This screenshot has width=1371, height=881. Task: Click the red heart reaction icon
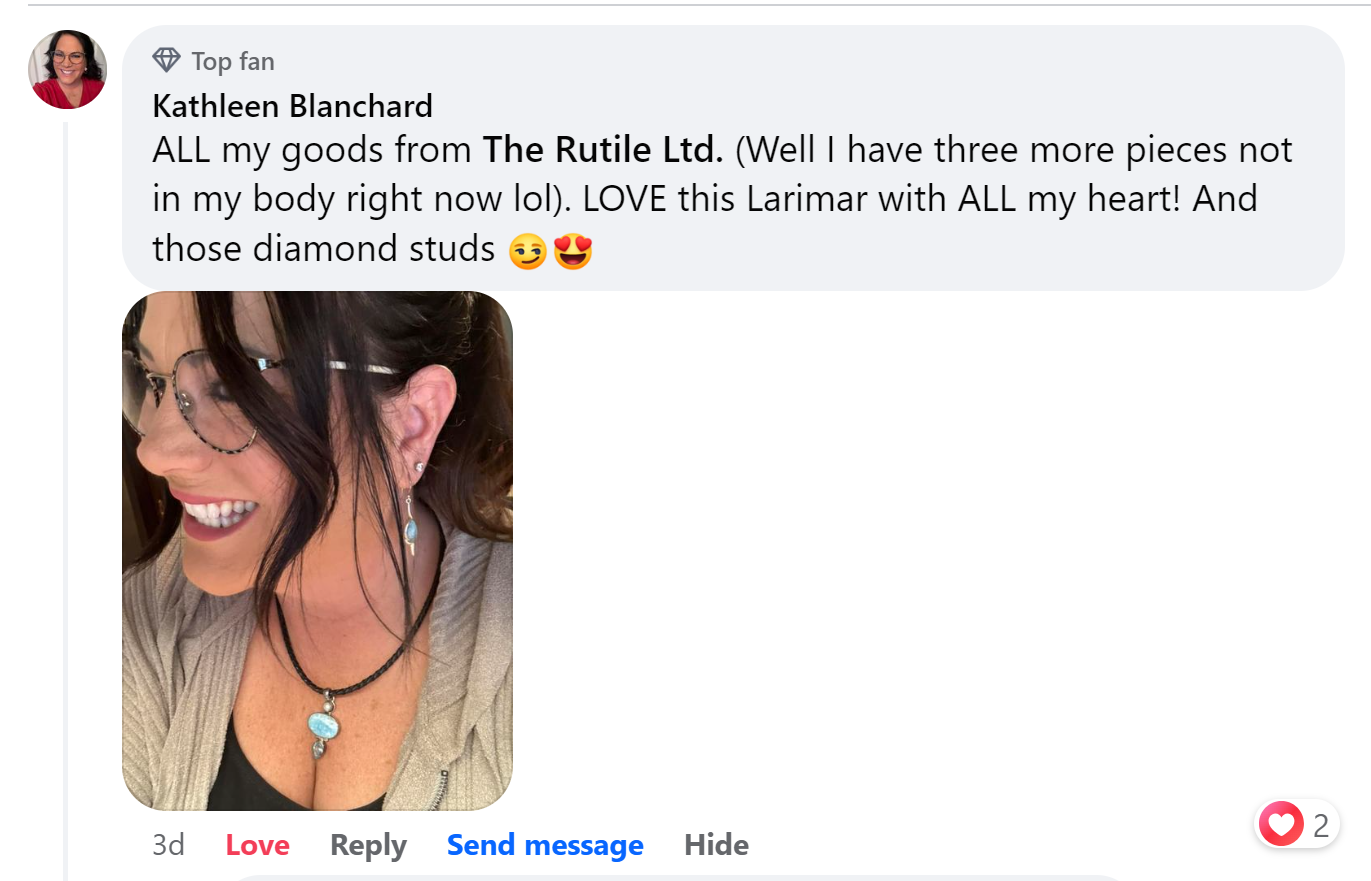(1281, 825)
